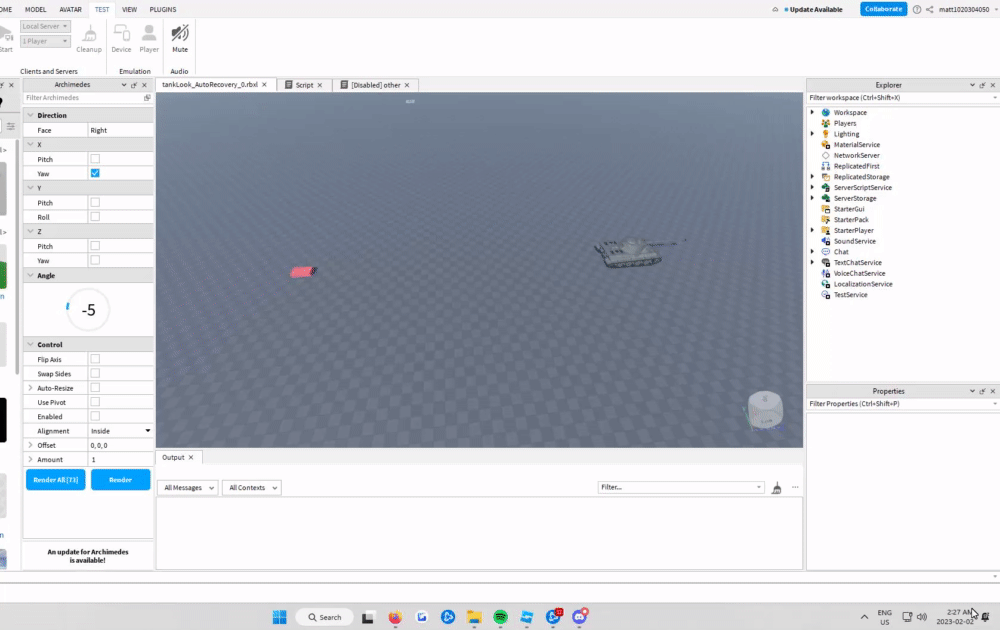Expand Workspace tree node arrow
Image resolution: width=1000 pixels, height=630 pixels.
(x=812, y=112)
